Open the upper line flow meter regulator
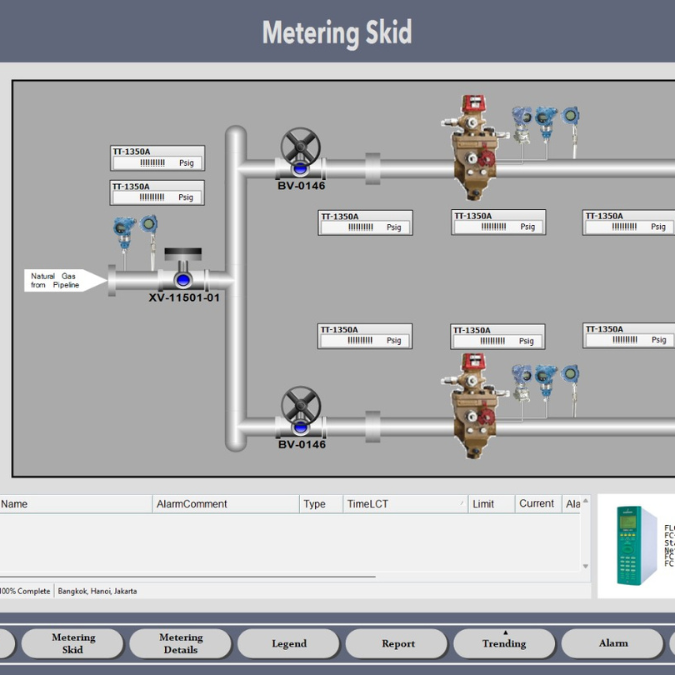 [x=473, y=147]
